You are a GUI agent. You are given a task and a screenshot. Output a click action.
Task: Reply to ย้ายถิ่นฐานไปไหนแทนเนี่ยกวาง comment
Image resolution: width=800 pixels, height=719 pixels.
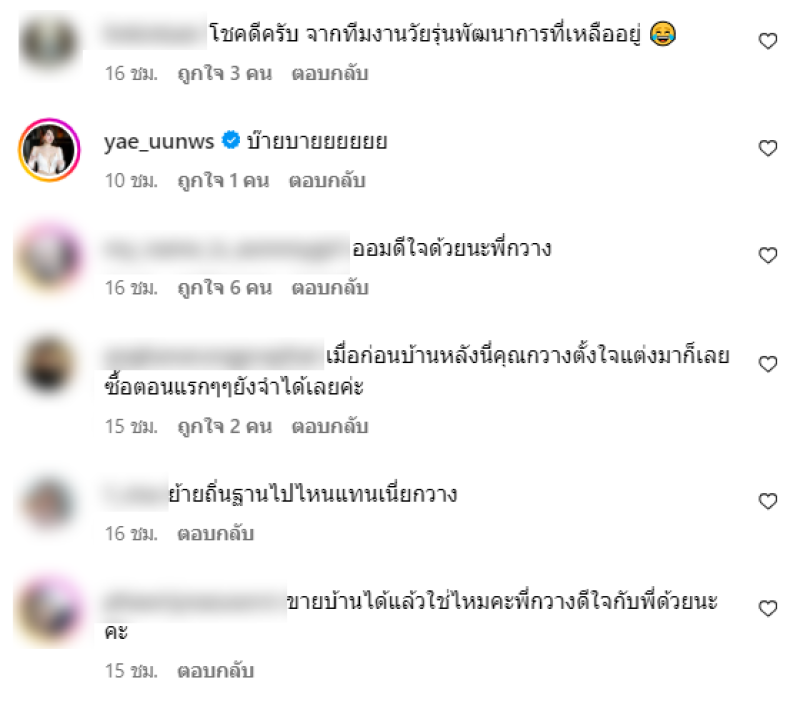tap(215, 534)
